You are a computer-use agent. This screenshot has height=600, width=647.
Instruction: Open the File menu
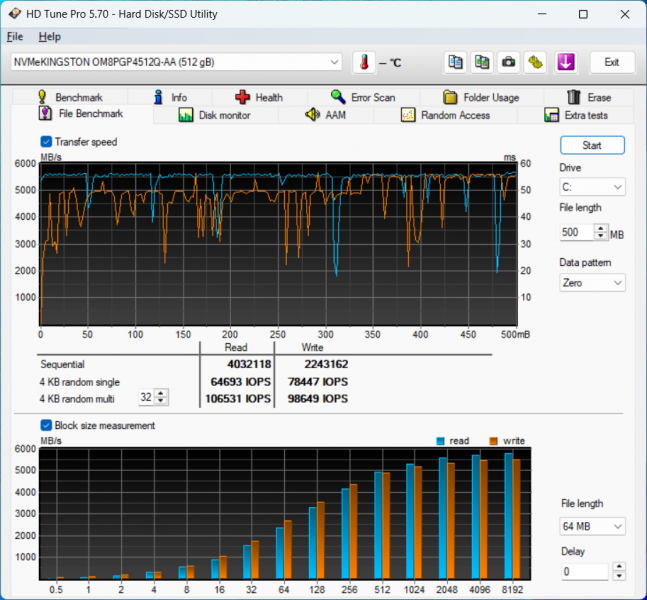[x=15, y=37]
